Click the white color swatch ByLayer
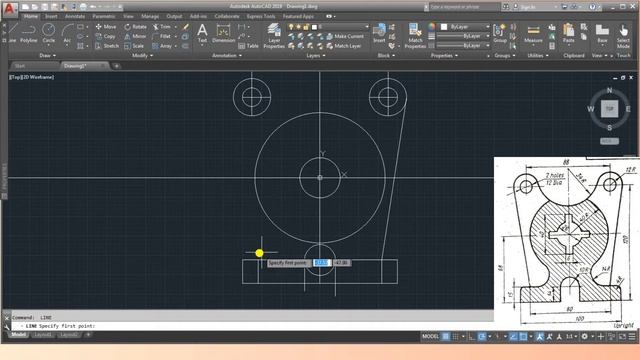 click(x=444, y=27)
